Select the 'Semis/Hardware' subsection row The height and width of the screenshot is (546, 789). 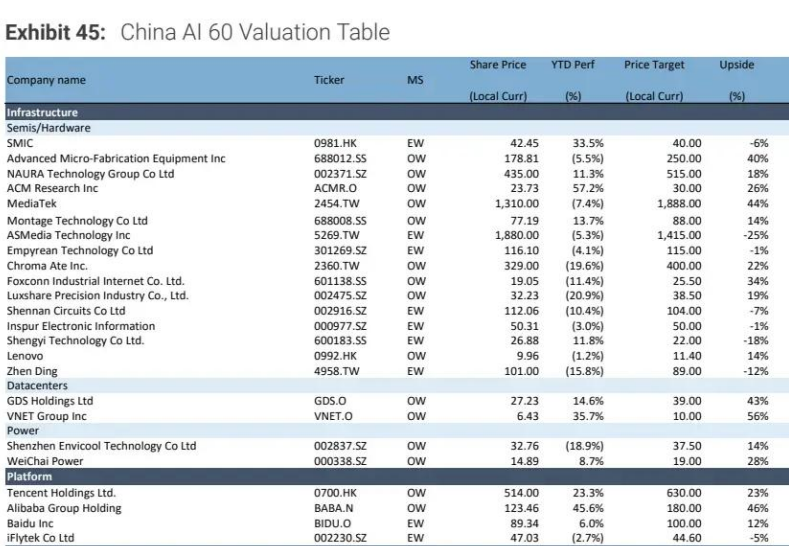pos(397,128)
